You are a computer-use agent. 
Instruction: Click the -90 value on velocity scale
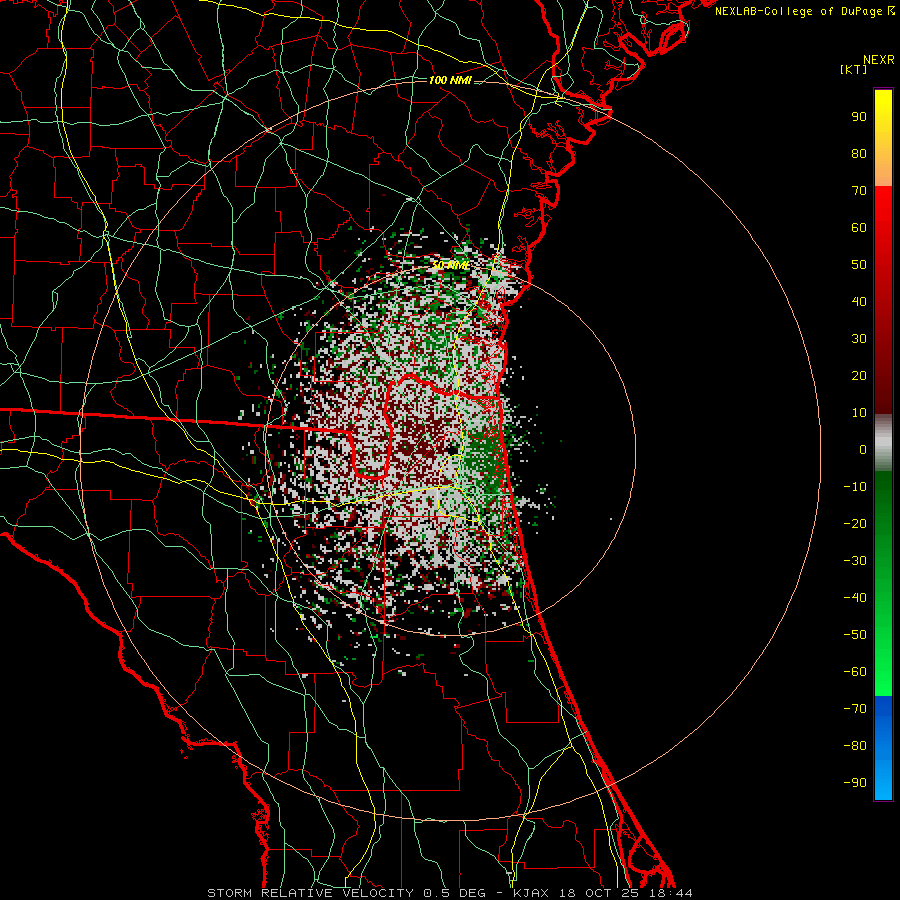[855, 783]
